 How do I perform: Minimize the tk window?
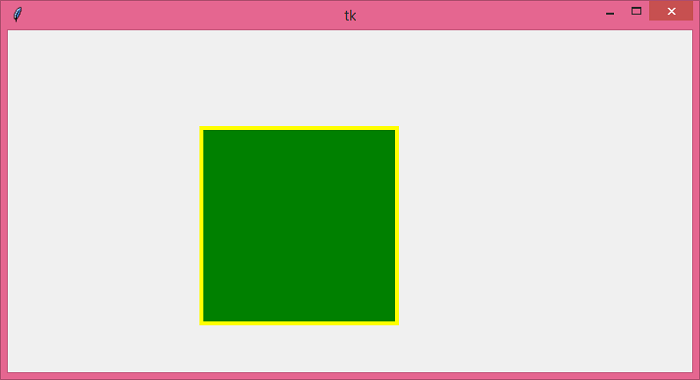pyautogui.click(x=610, y=11)
